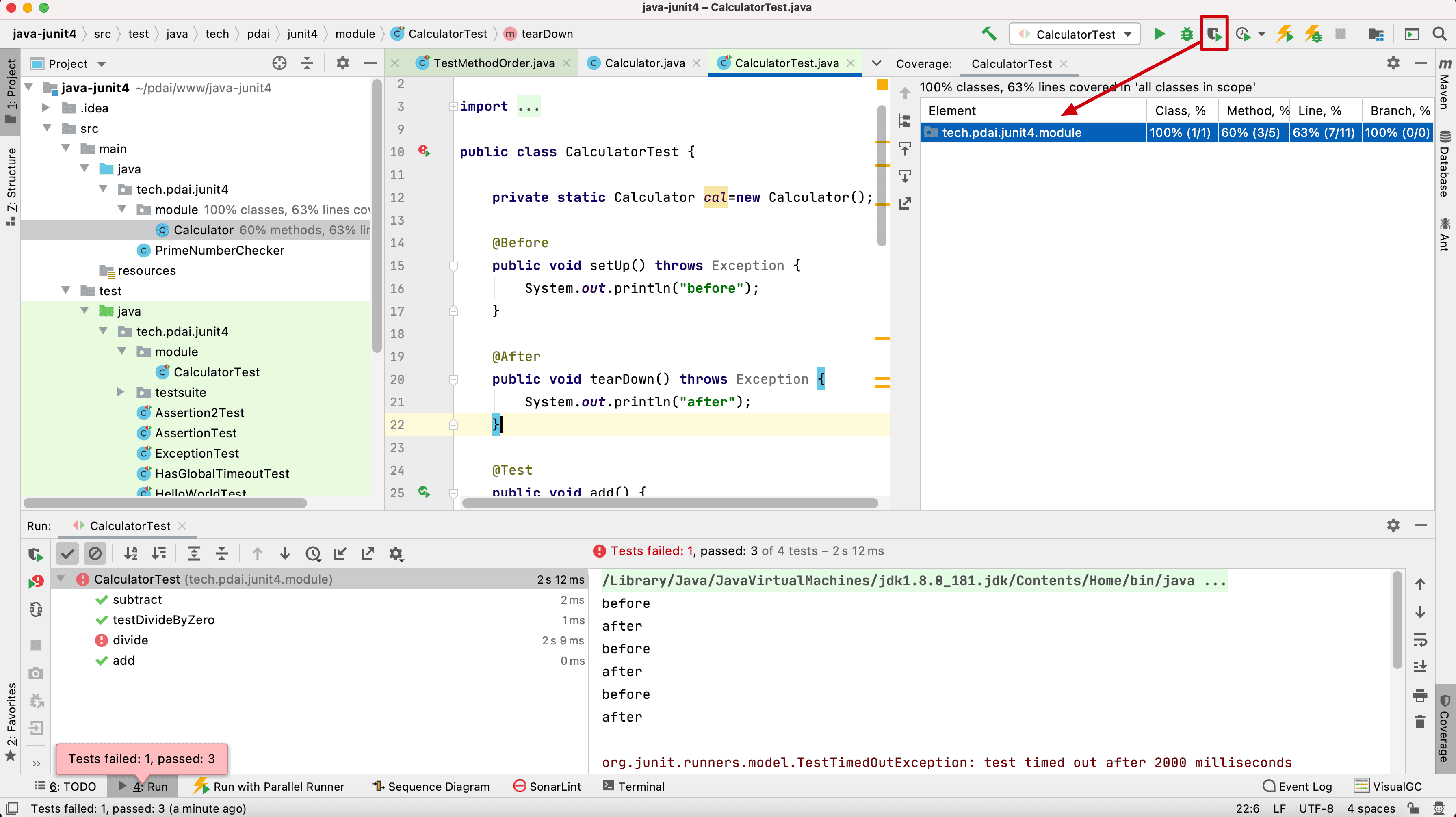This screenshot has width=1456, height=817.
Task: Click Export Test Results icon in Run toolbar
Action: point(368,554)
